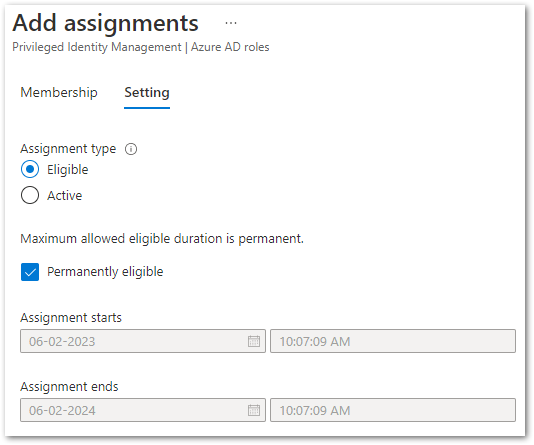
Task: Click the Active option label
Action: [x=65, y=195]
